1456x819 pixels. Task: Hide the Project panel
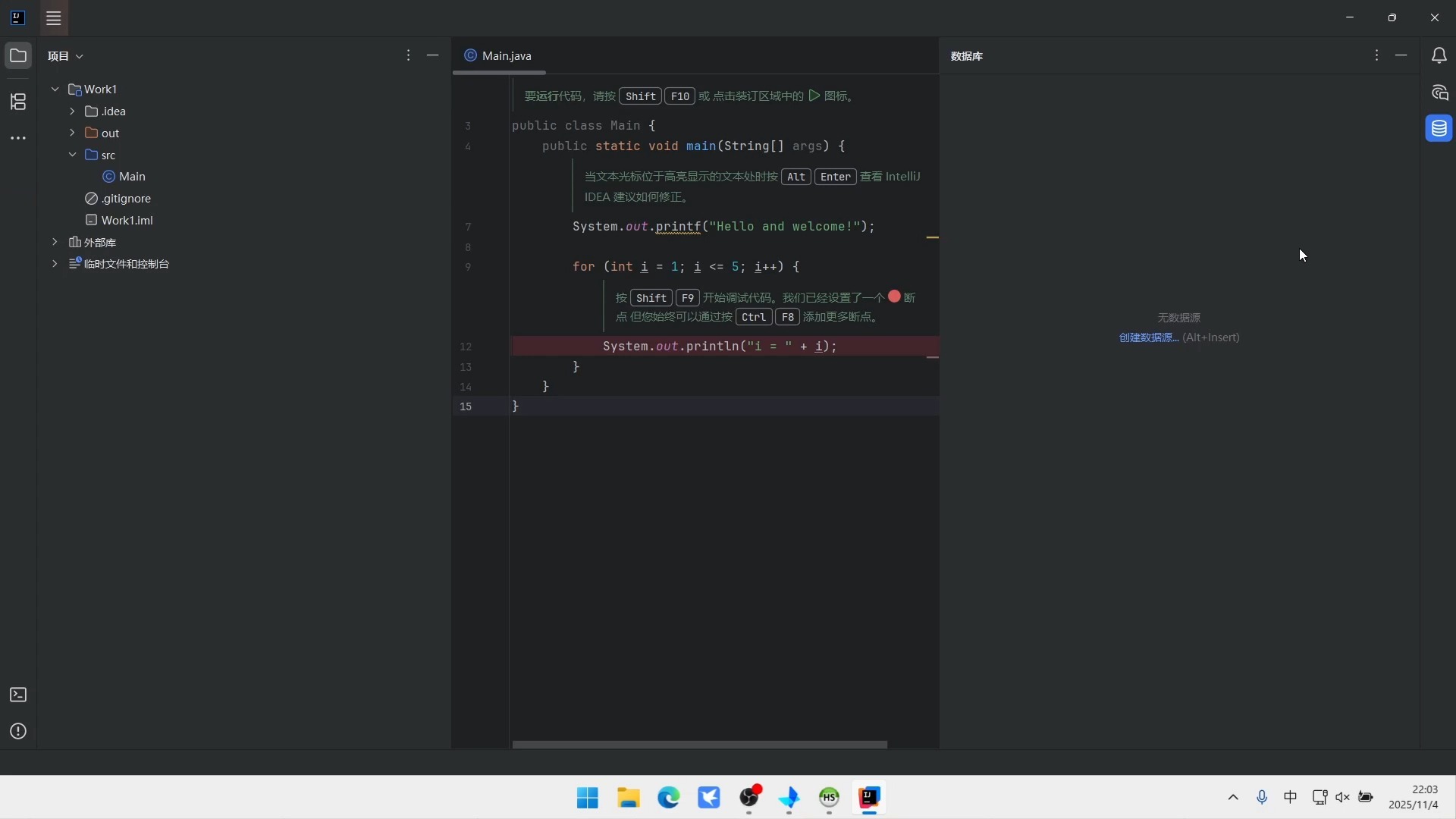433,55
